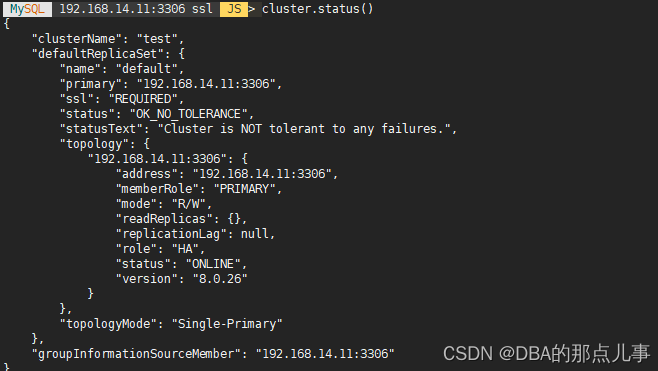Click the version value 8.0.26
The width and height of the screenshot is (658, 371).
pos(220,279)
